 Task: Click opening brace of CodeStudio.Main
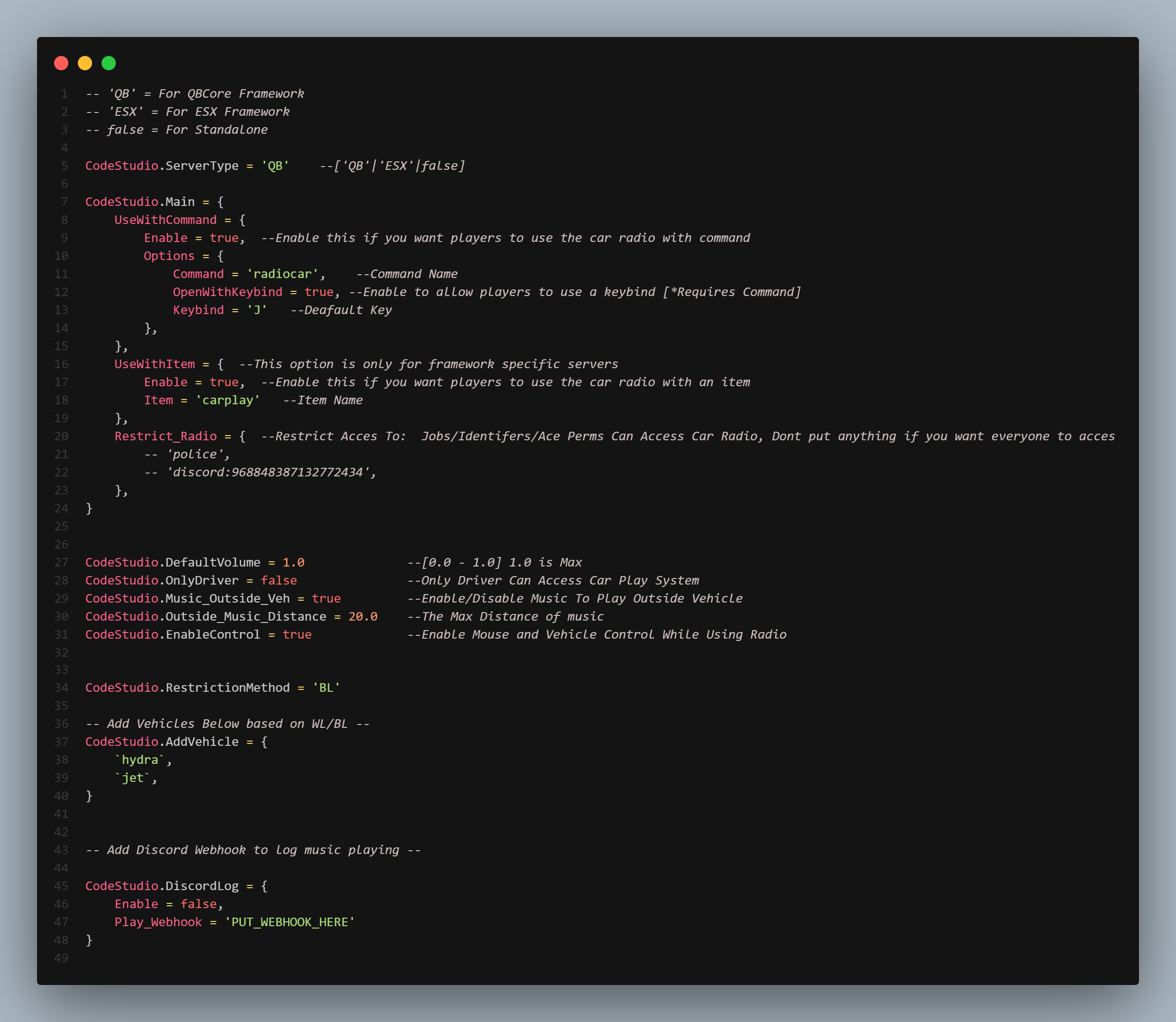click(x=220, y=202)
